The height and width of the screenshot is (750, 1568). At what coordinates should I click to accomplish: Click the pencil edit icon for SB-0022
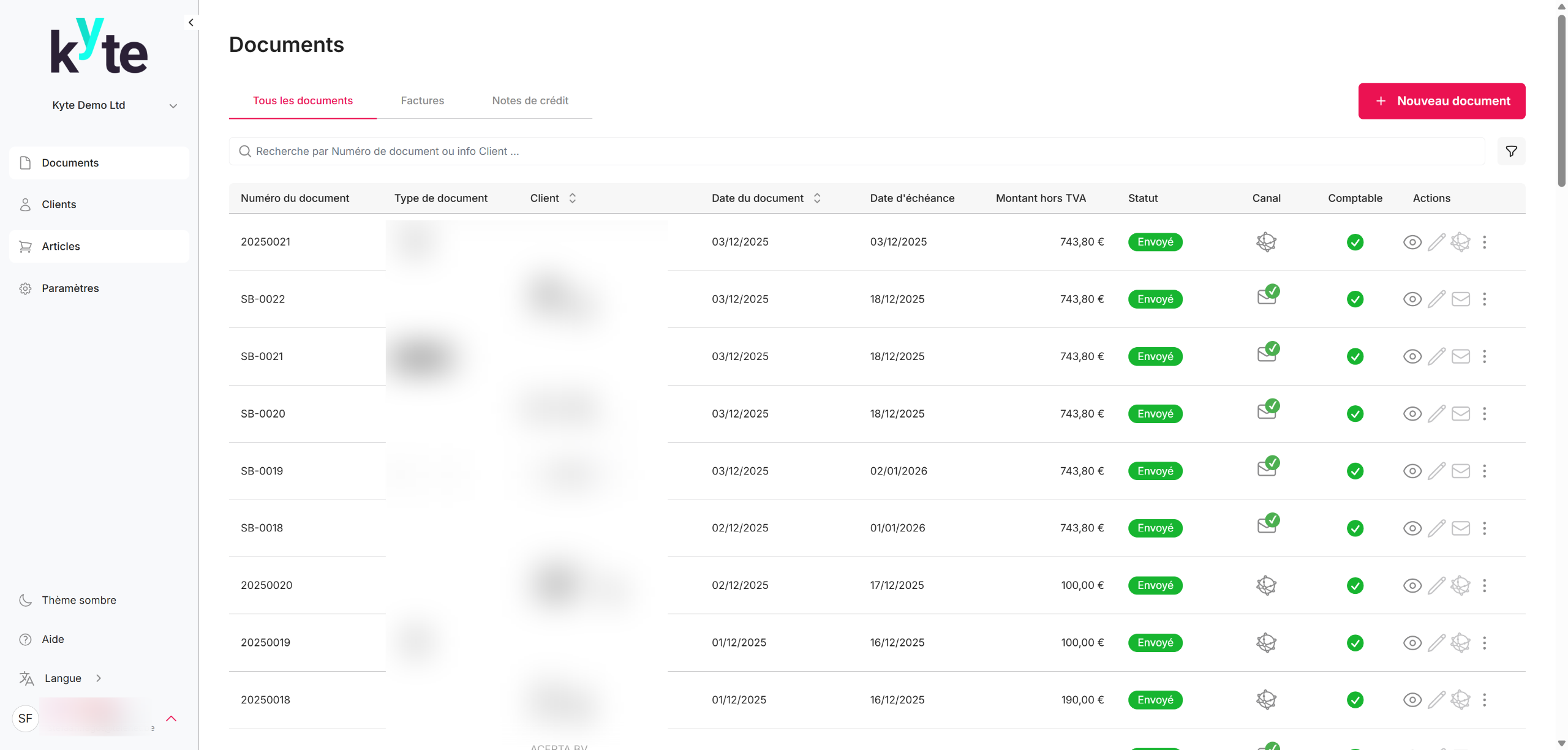[x=1436, y=299]
